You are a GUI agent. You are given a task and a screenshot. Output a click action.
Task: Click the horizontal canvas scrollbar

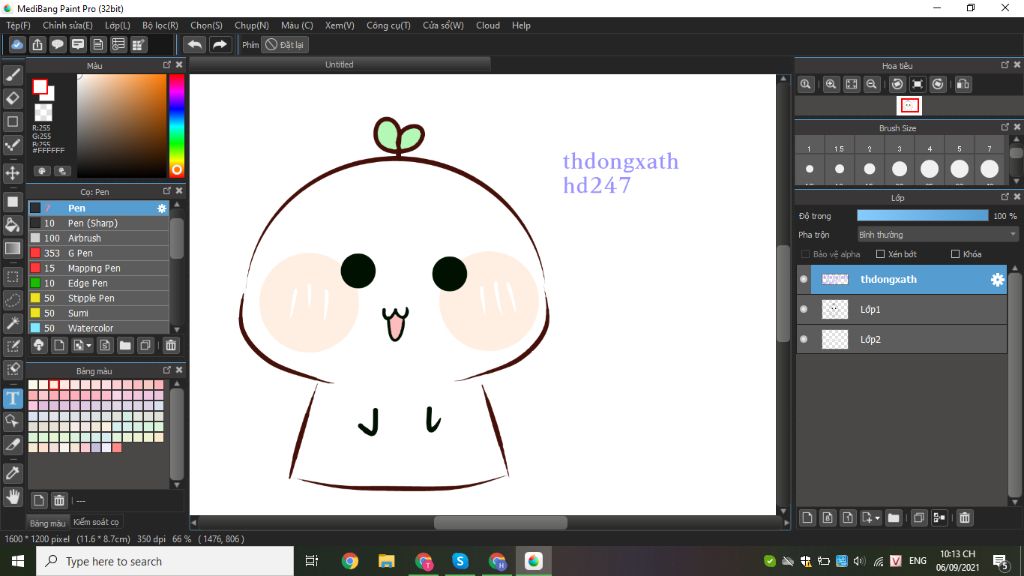pos(500,522)
